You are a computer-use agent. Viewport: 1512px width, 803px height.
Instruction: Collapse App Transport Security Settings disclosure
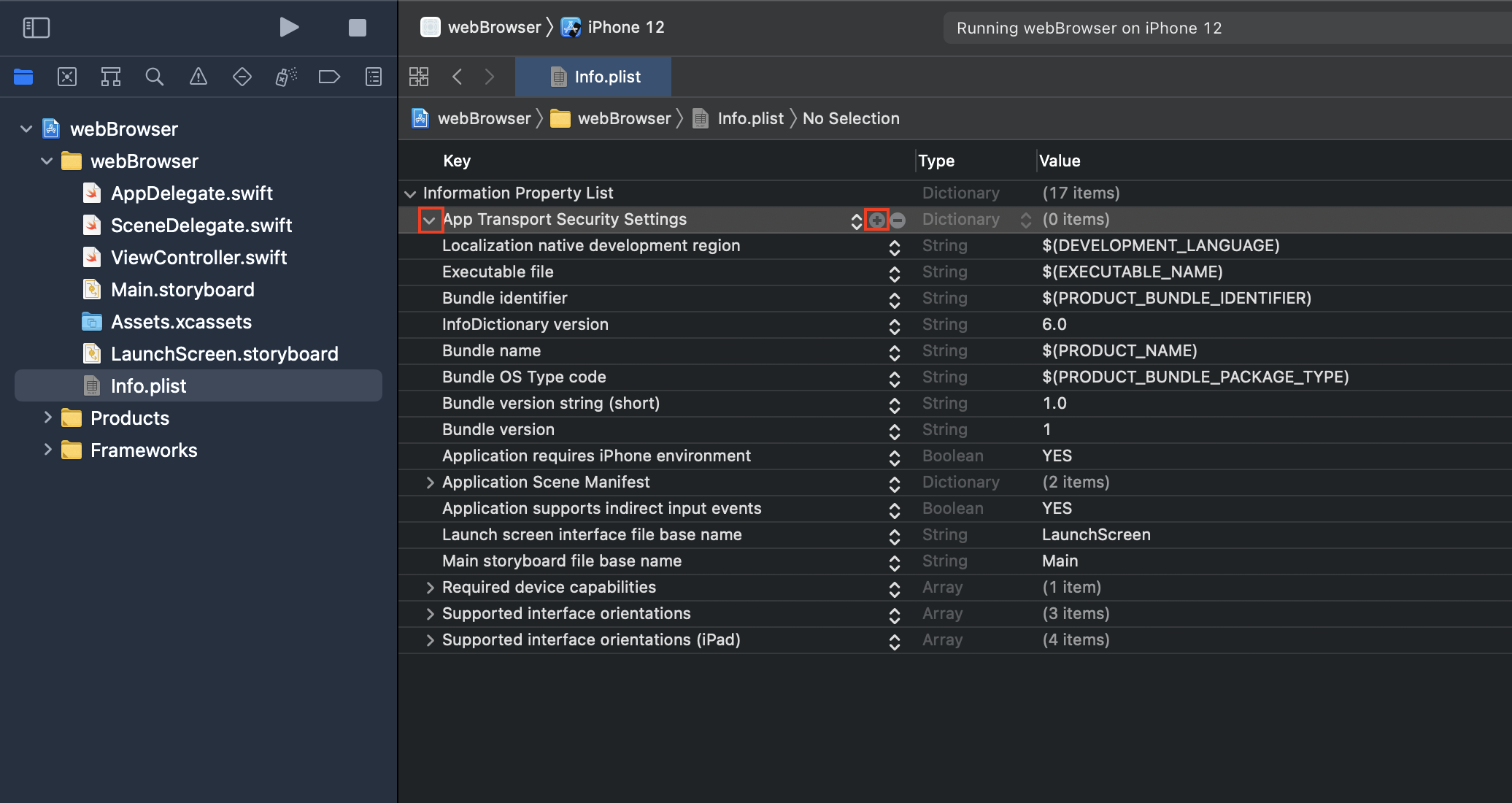[x=430, y=220]
